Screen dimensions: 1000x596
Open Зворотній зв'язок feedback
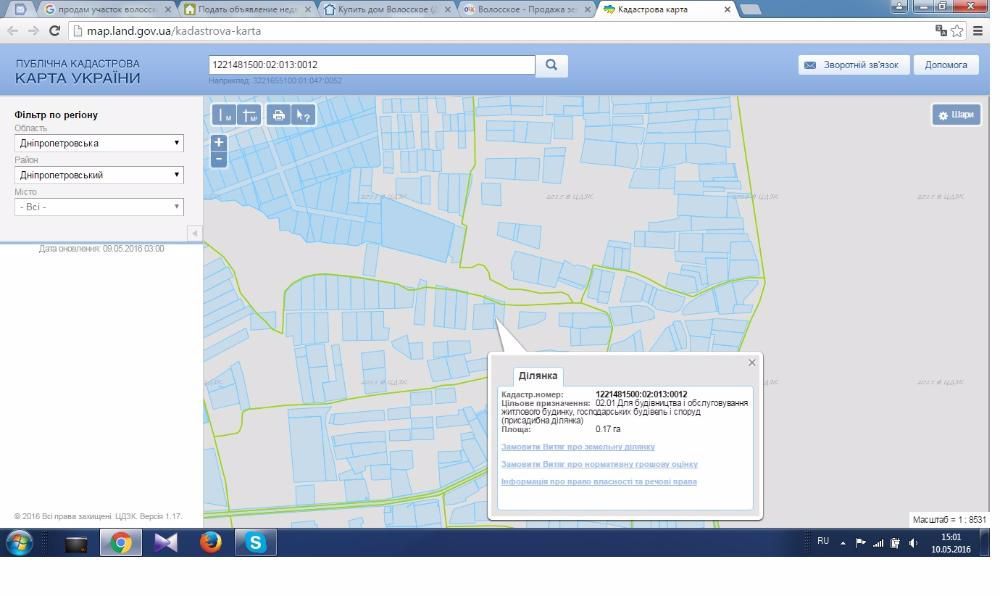pos(853,65)
